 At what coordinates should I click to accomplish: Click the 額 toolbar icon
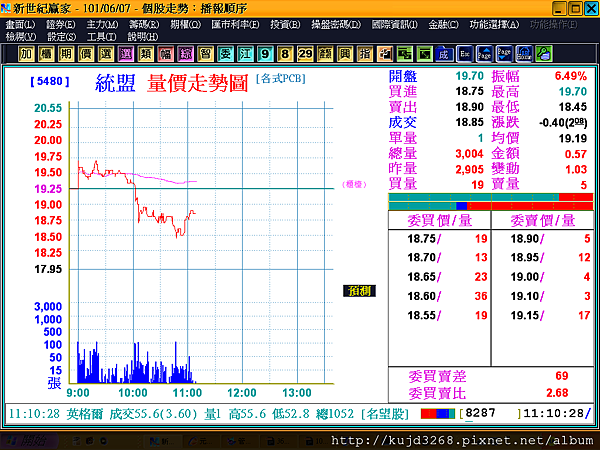pyautogui.click(x=325, y=54)
